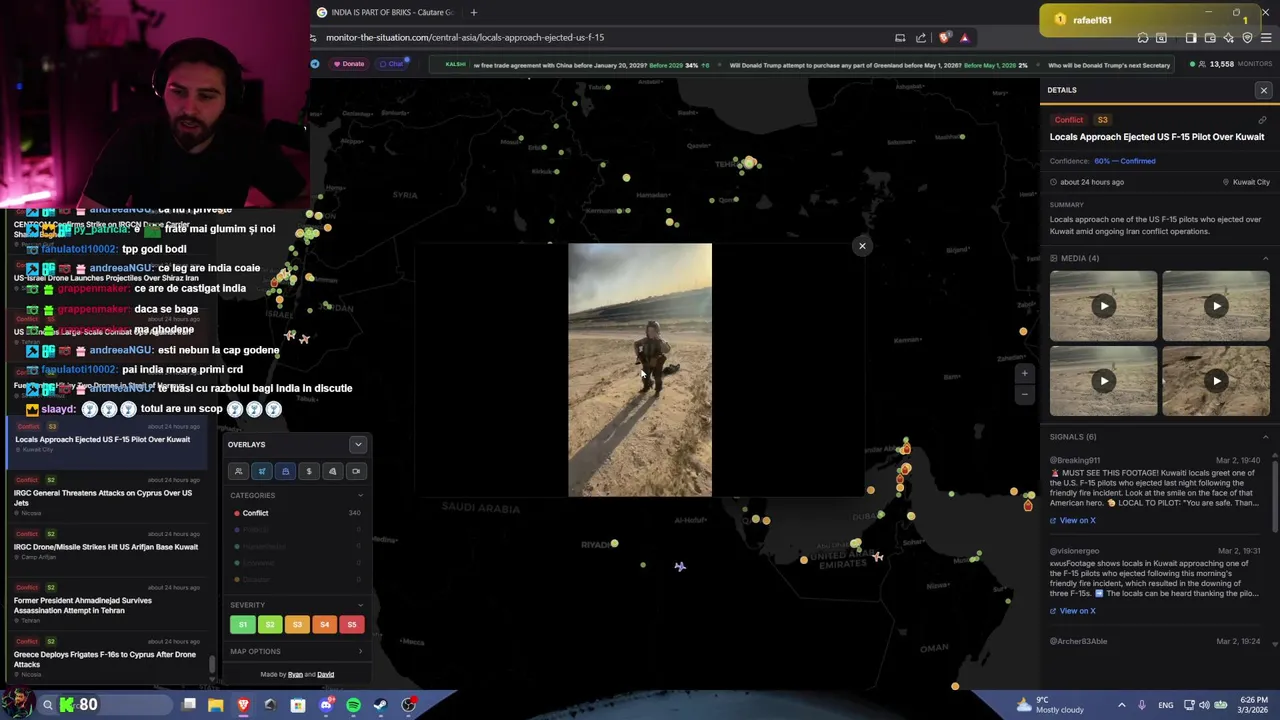
Task: Expand Map Options
Action: (297, 652)
